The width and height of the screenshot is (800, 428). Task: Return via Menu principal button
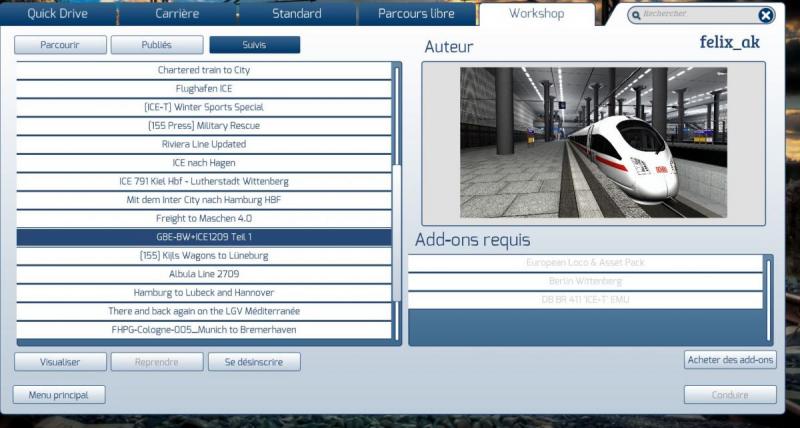[x=59, y=395]
